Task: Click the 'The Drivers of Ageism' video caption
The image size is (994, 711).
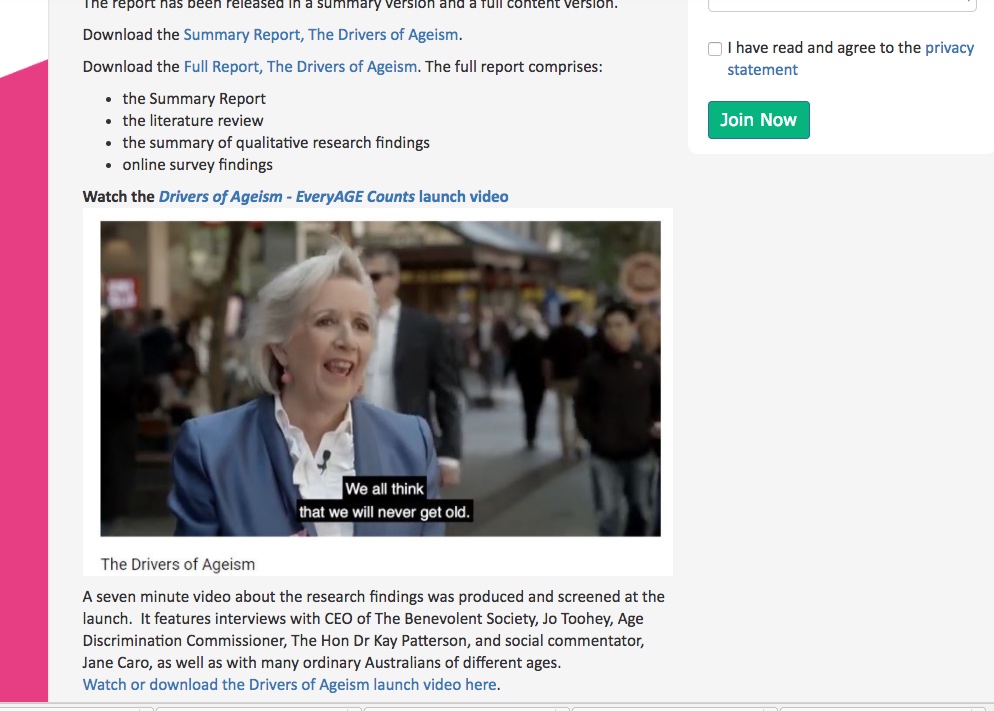Action: tap(178, 564)
